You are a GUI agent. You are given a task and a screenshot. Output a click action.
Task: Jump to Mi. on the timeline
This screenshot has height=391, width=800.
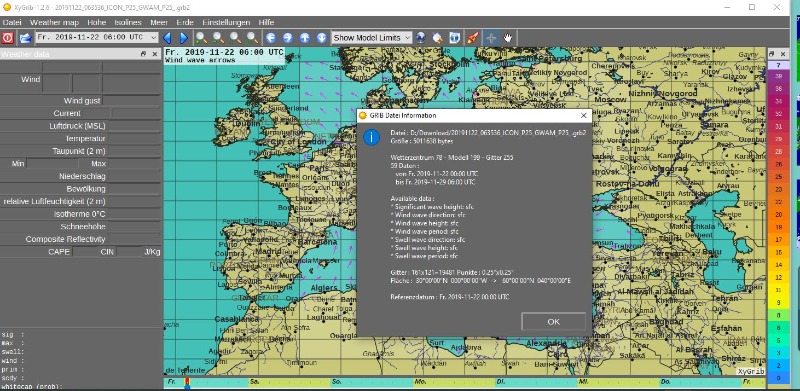tap(583, 382)
